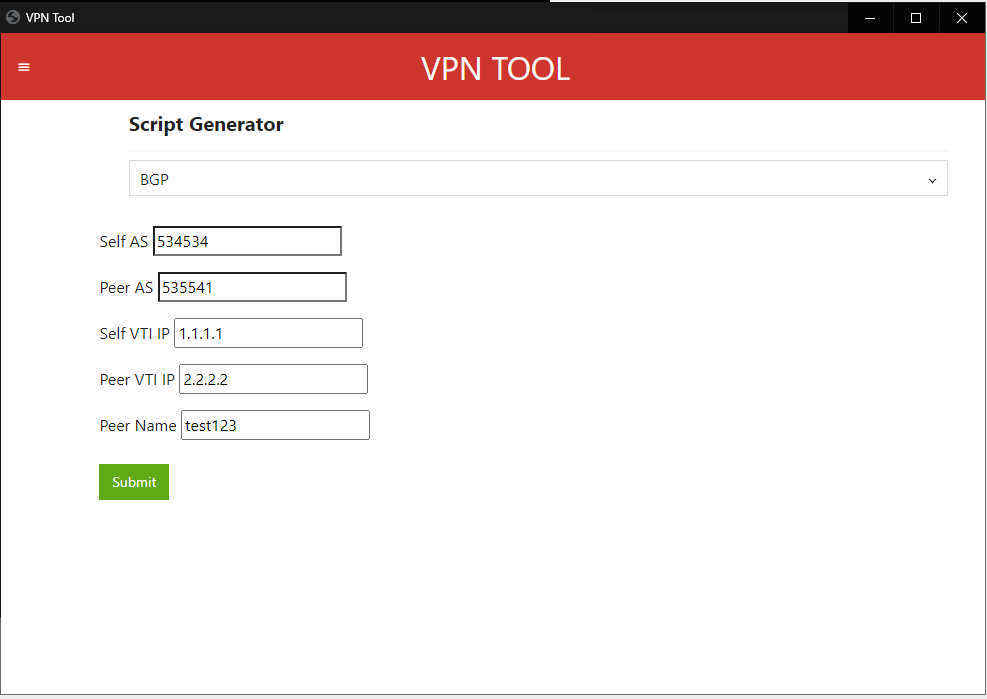The height and width of the screenshot is (699, 987).
Task: Focus the Self AS input field
Action: pyautogui.click(x=247, y=241)
